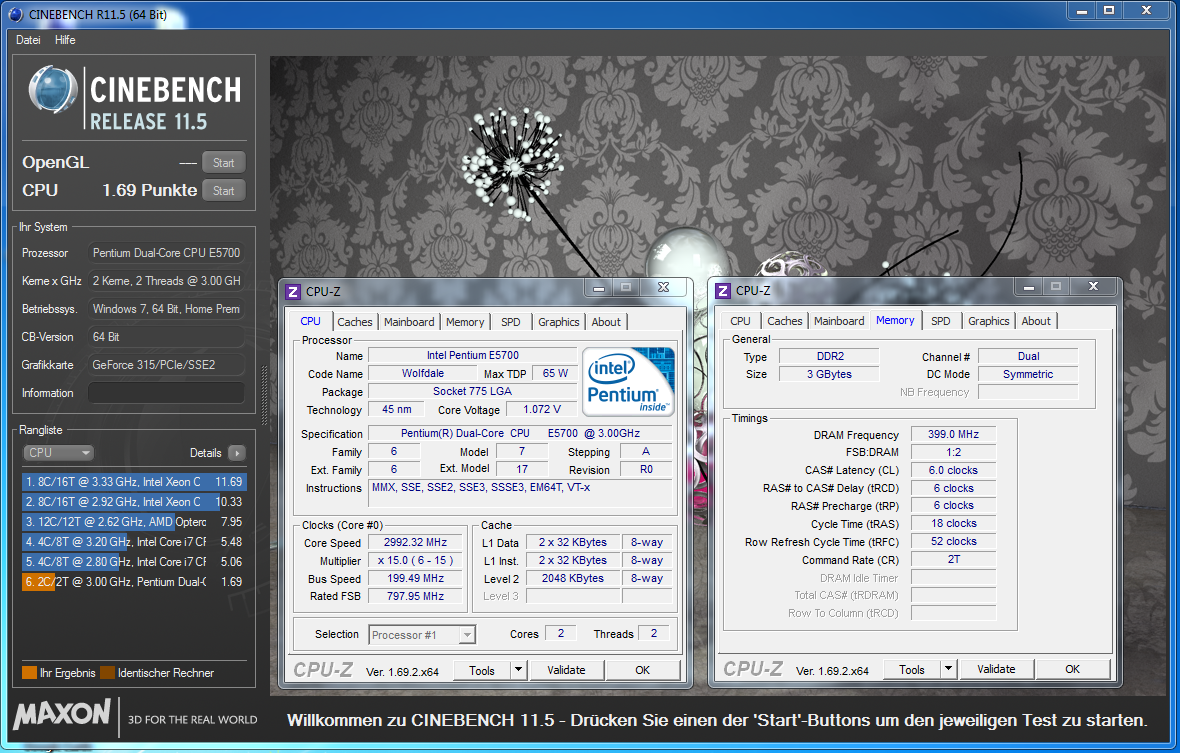Click the empty Information input field

[166, 393]
